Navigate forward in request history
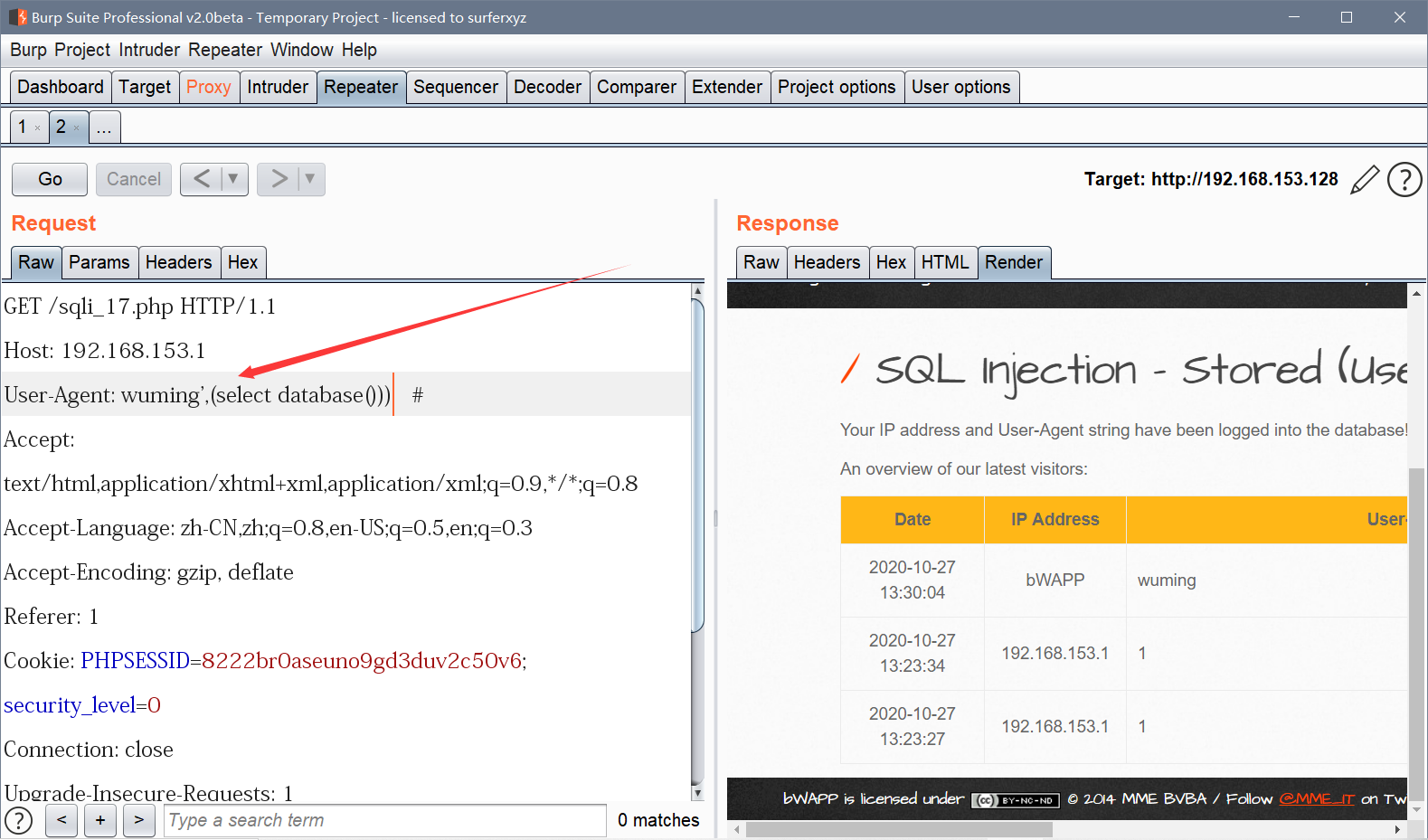This screenshot has height=840, width=1428. [x=279, y=179]
